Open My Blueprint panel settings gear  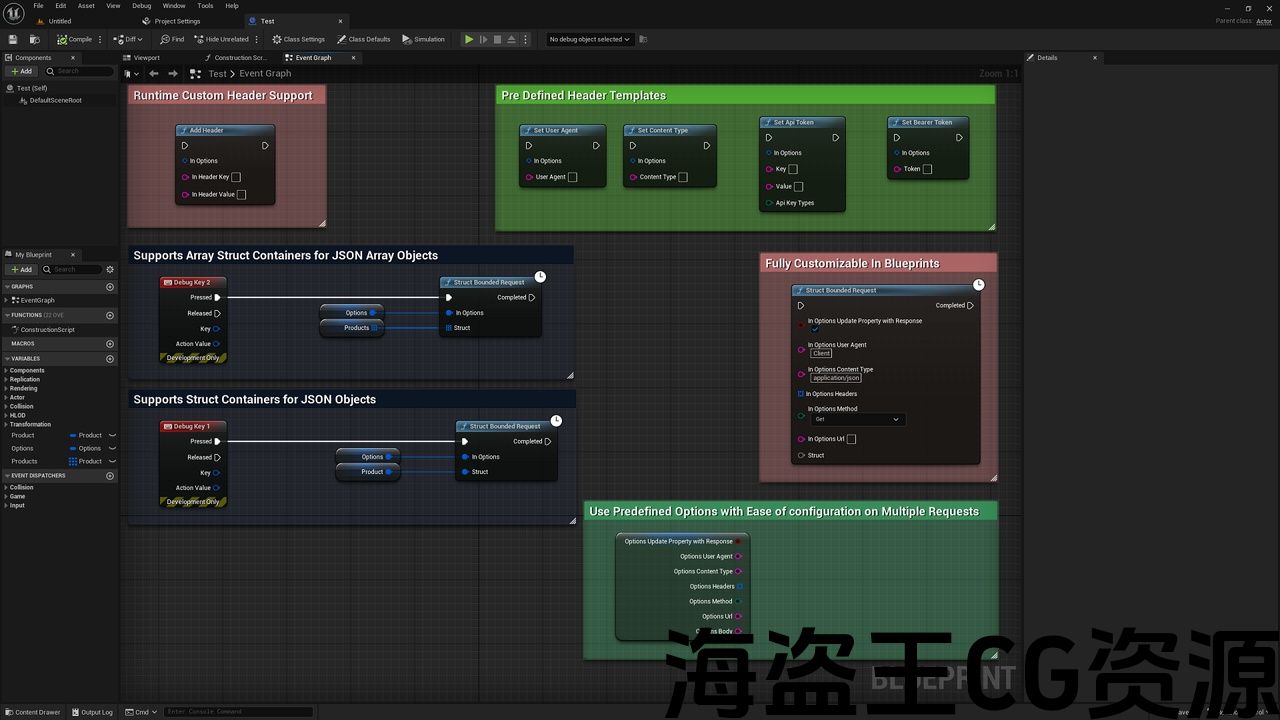tap(110, 270)
